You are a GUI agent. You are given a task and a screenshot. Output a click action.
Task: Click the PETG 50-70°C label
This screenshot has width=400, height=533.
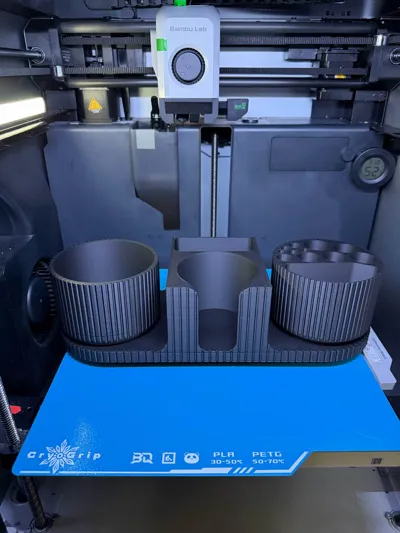(268, 458)
